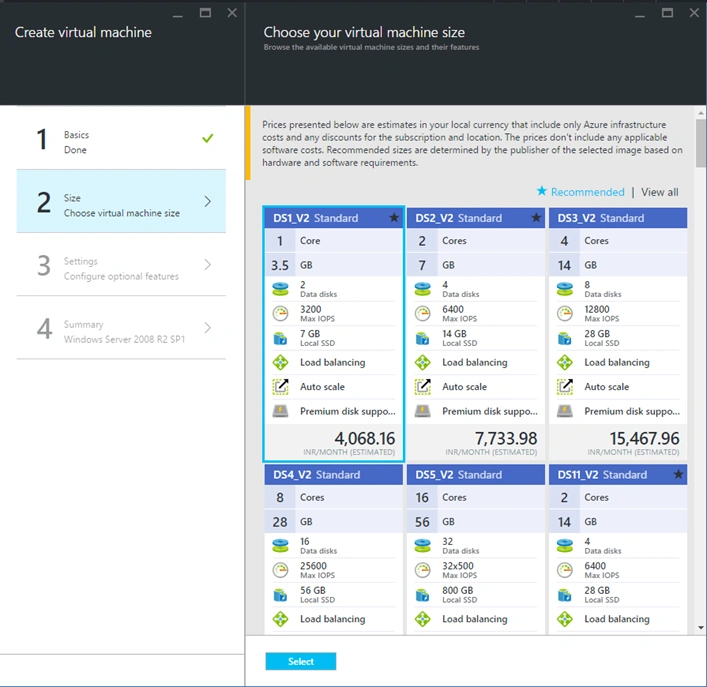Viewport: 707px width, 687px height.
Task: Click the 7,733.98 monthly price
Action: 506,438
